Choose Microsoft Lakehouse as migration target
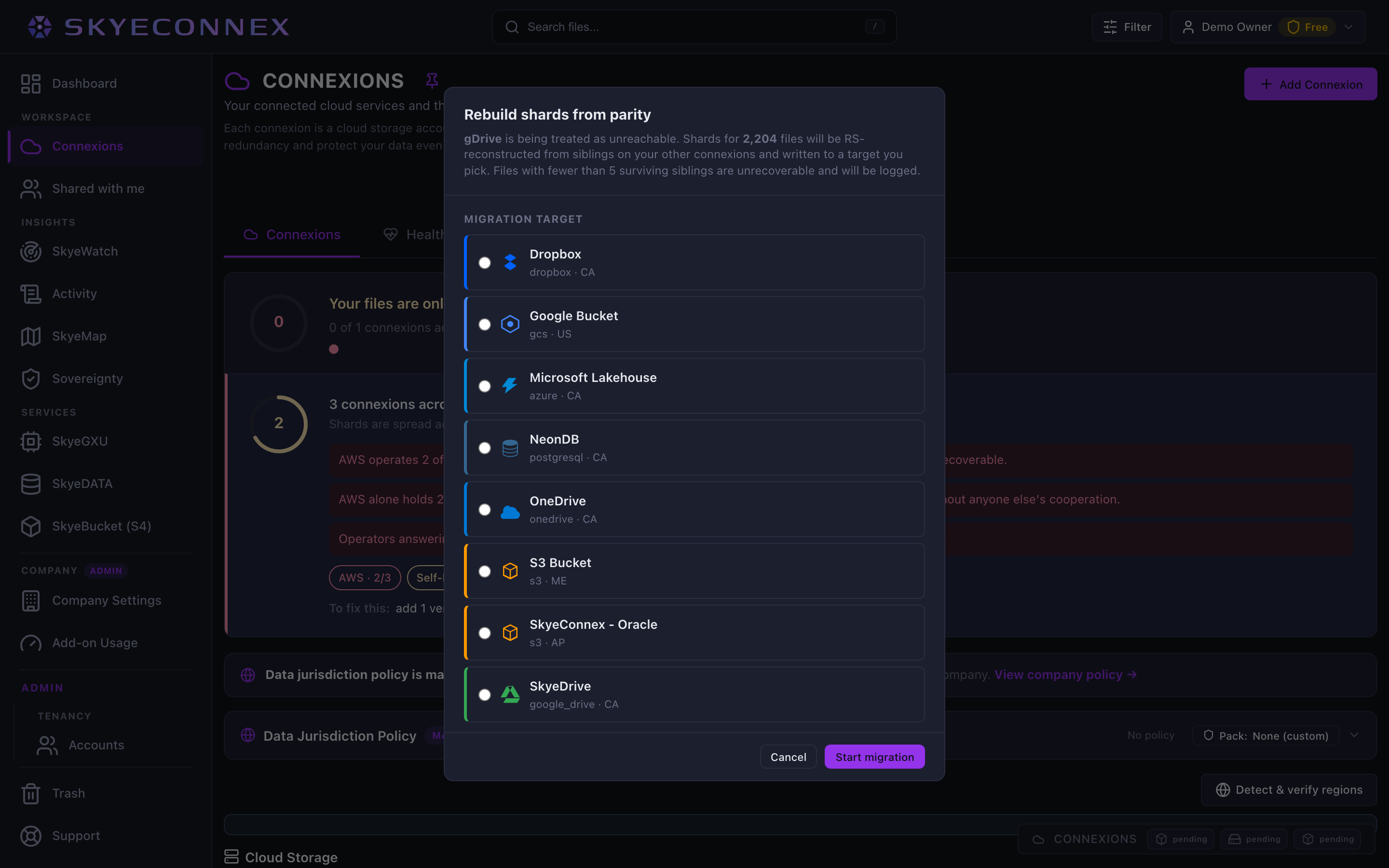Viewport: 1389px width, 868px height. coord(484,386)
